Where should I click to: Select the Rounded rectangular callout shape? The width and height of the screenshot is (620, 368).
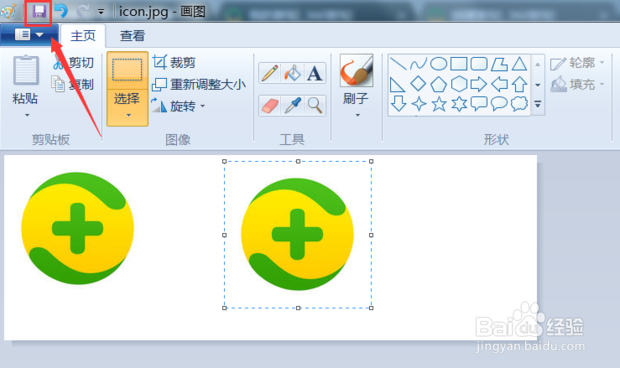(479, 104)
